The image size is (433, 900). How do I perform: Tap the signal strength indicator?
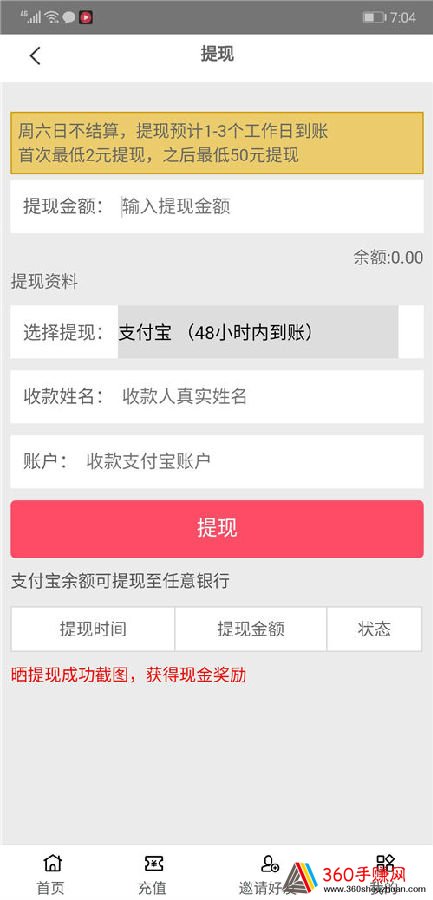click(x=32, y=17)
